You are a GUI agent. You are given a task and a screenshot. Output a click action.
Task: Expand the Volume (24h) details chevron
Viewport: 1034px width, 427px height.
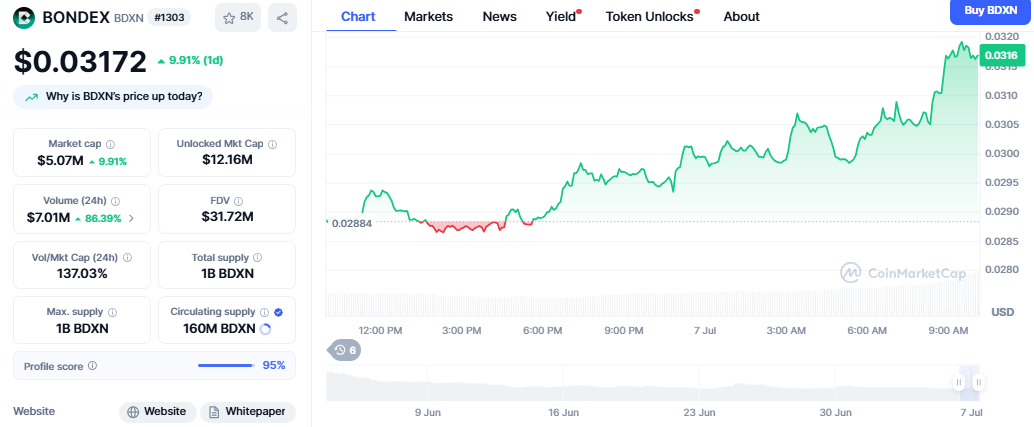click(131, 218)
